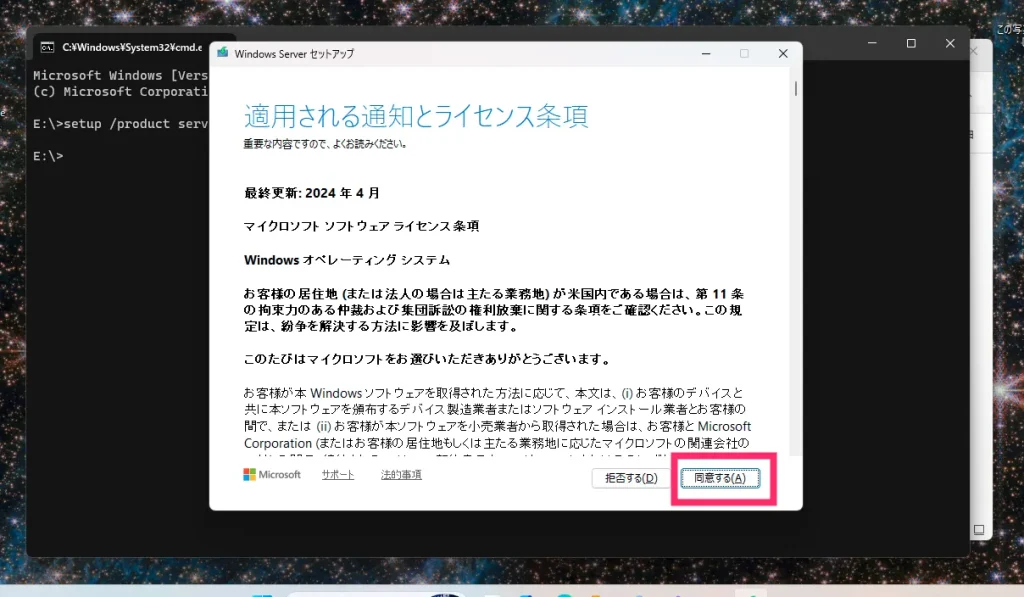Click the Windows オペレーティング システム line
Viewport: 1024px width, 597px height.
pos(347,260)
